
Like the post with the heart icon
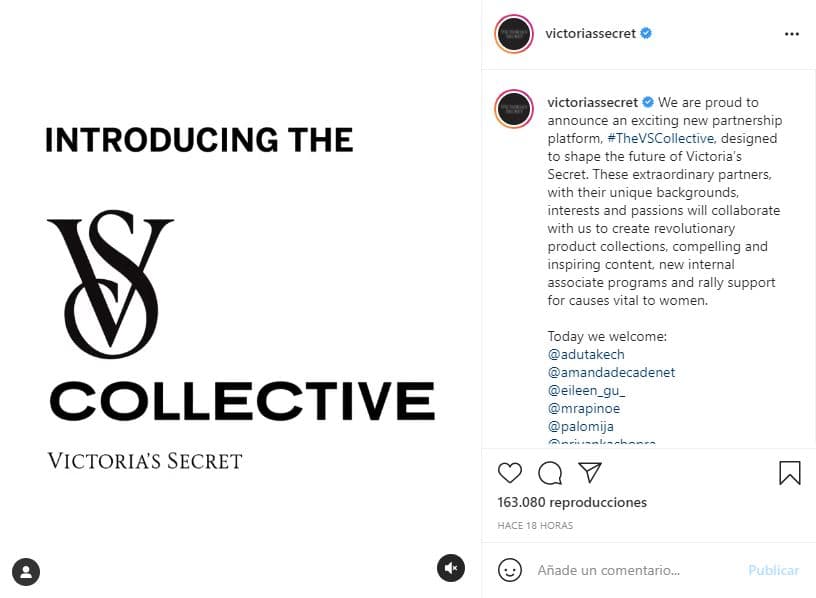[509, 473]
